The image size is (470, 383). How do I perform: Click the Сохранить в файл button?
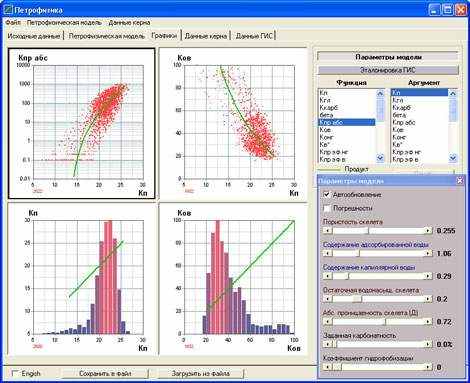105,374
